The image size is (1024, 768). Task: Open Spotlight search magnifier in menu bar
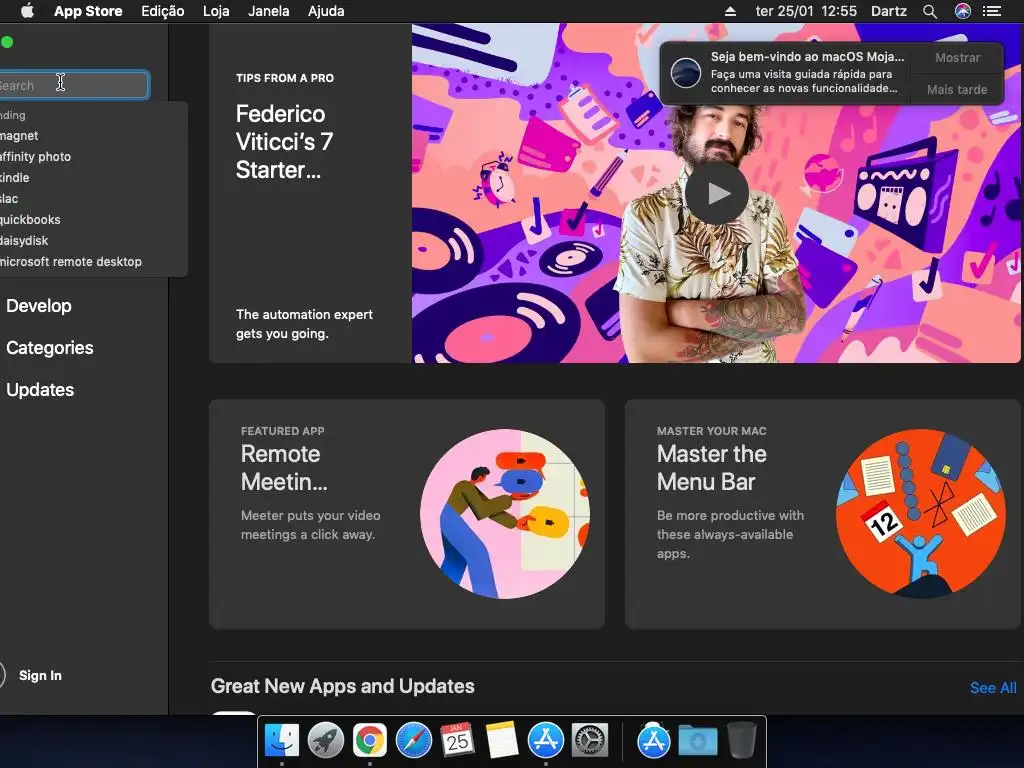pos(930,11)
